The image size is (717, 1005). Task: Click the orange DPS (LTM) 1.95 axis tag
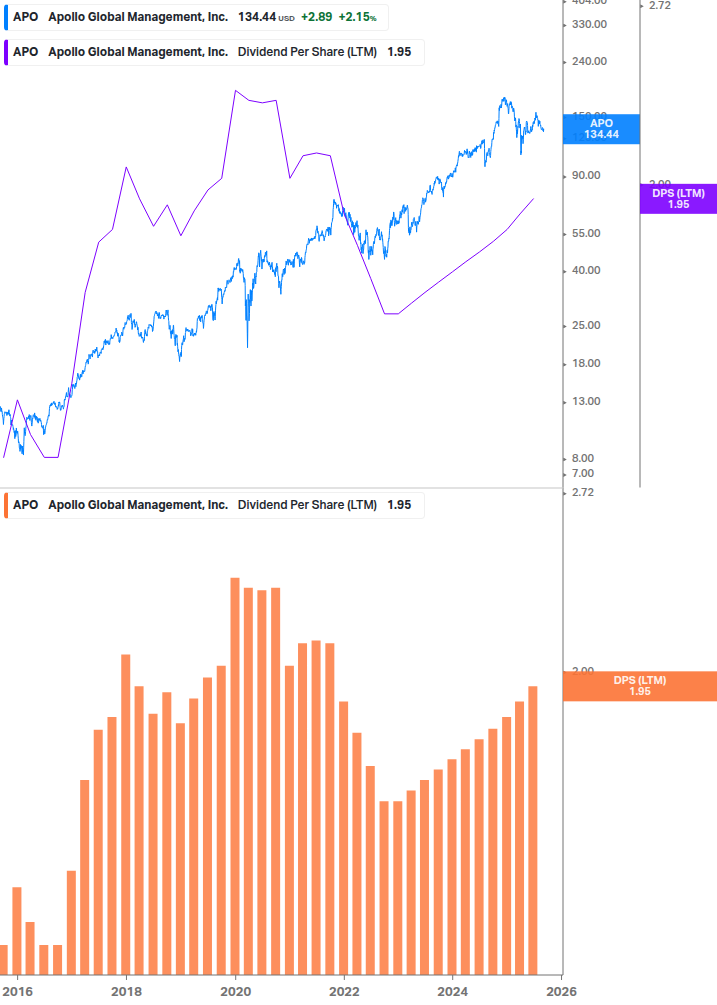639,686
